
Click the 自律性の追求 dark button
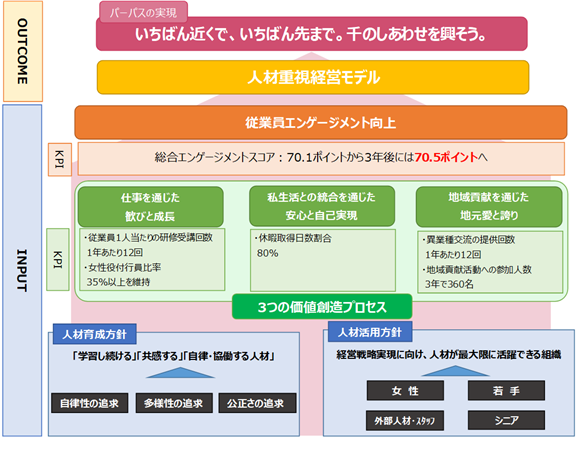pyautogui.click(x=90, y=403)
